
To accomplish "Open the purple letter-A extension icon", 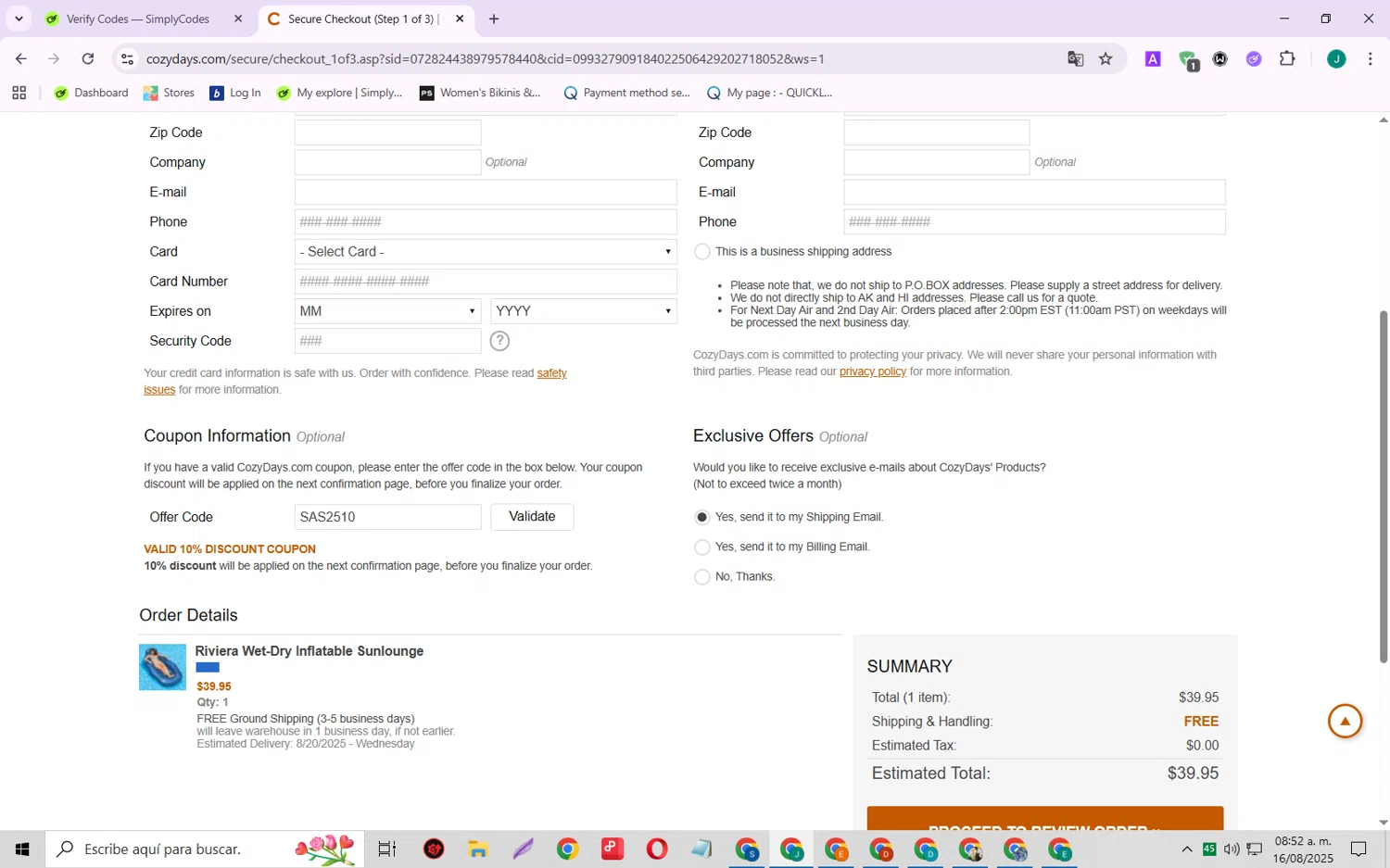I will coord(1153,59).
